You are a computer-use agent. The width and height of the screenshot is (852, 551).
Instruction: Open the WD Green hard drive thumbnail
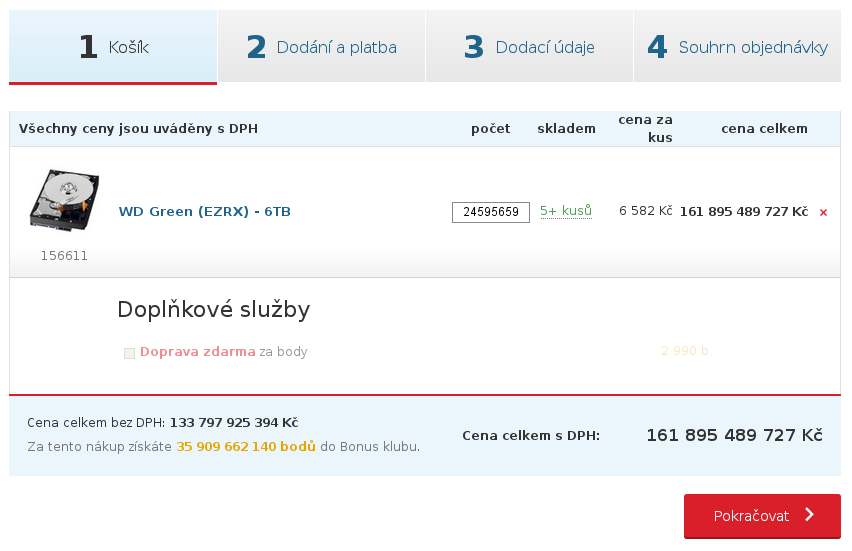pos(64,201)
